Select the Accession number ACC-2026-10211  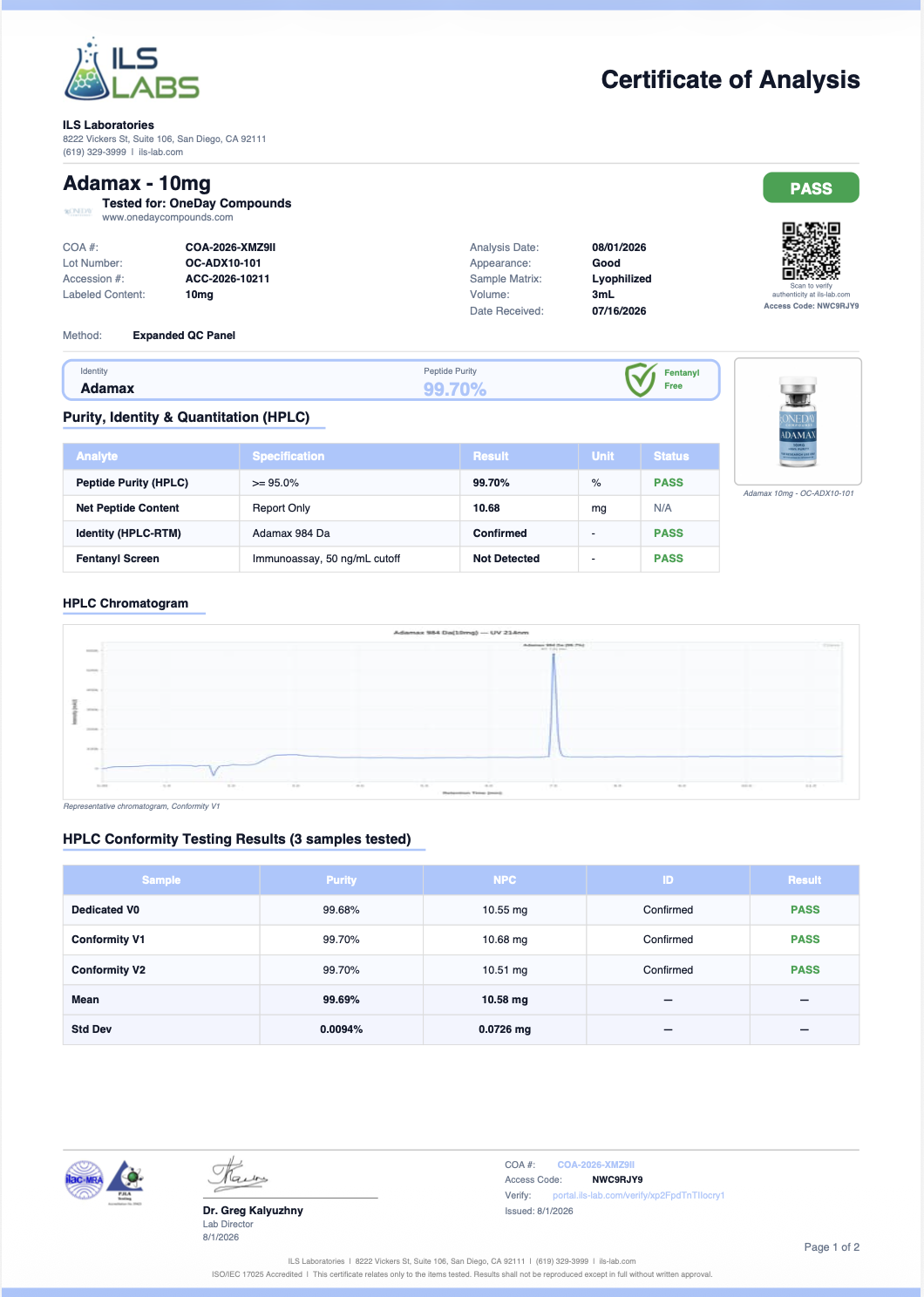point(228,279)
